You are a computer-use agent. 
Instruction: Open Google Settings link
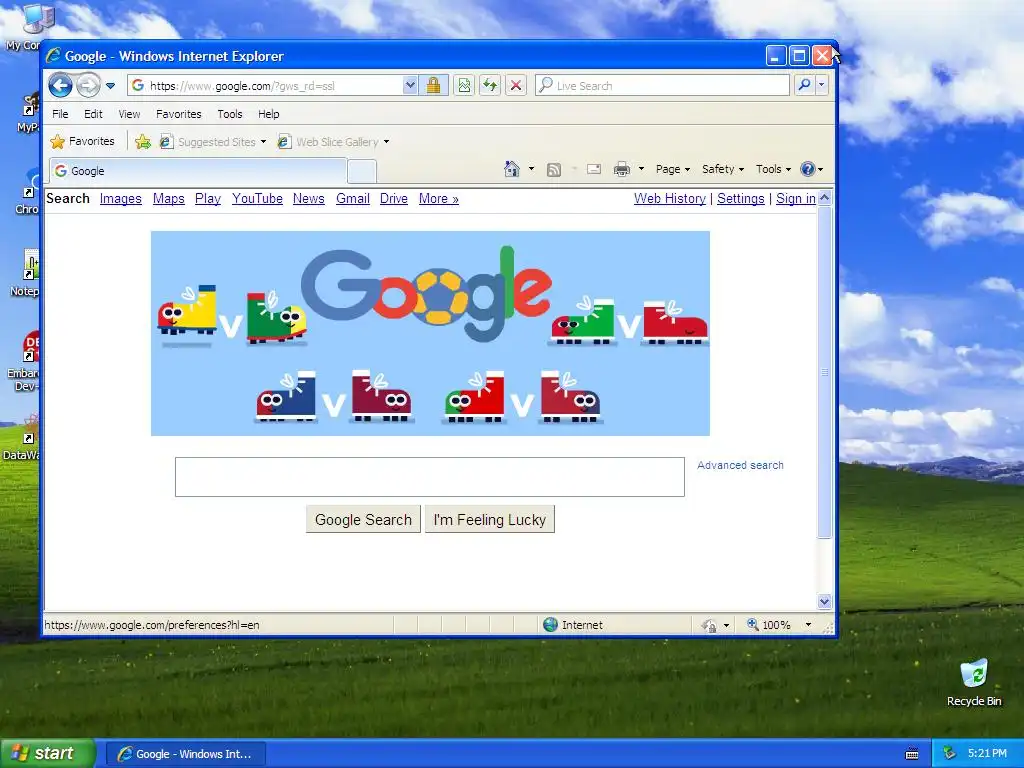(741, 199)
